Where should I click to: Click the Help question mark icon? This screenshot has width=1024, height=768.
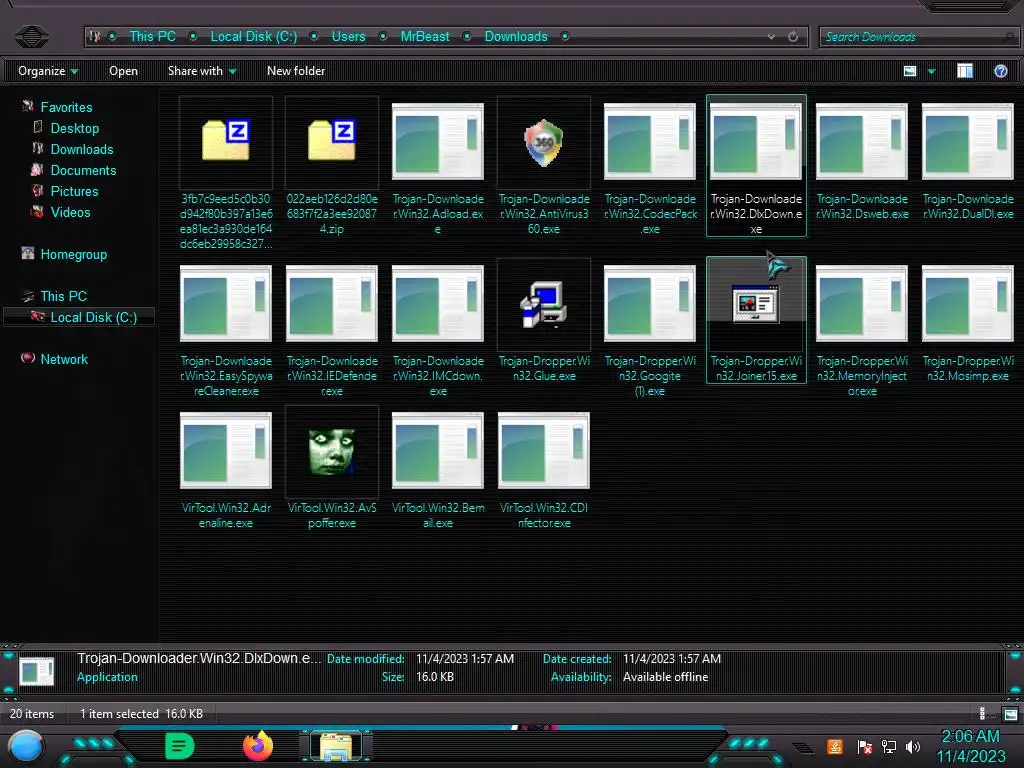click(x=1000, y=71)
